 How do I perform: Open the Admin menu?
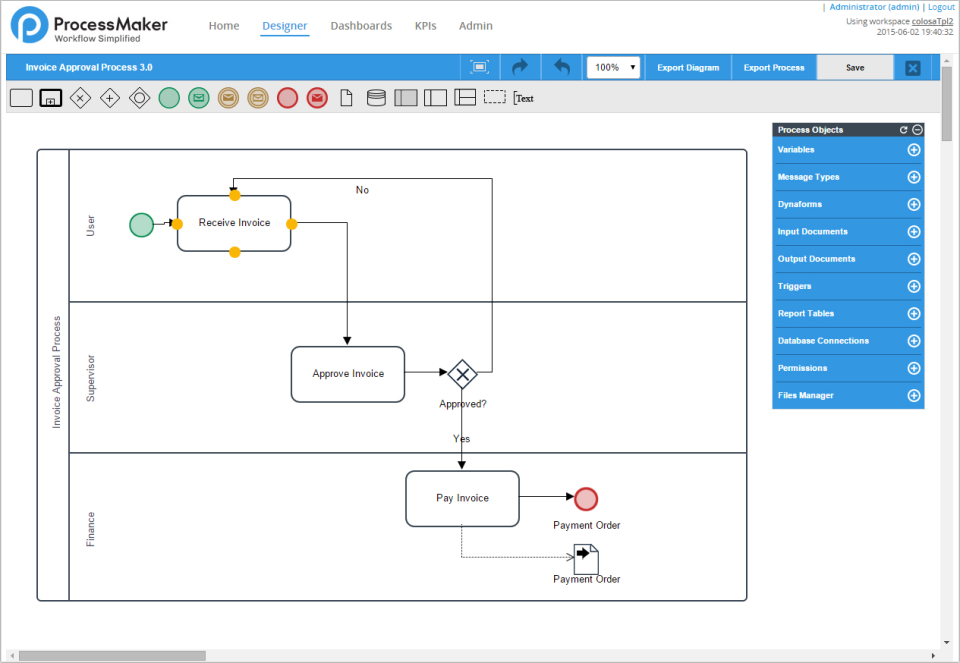point(475,25)
